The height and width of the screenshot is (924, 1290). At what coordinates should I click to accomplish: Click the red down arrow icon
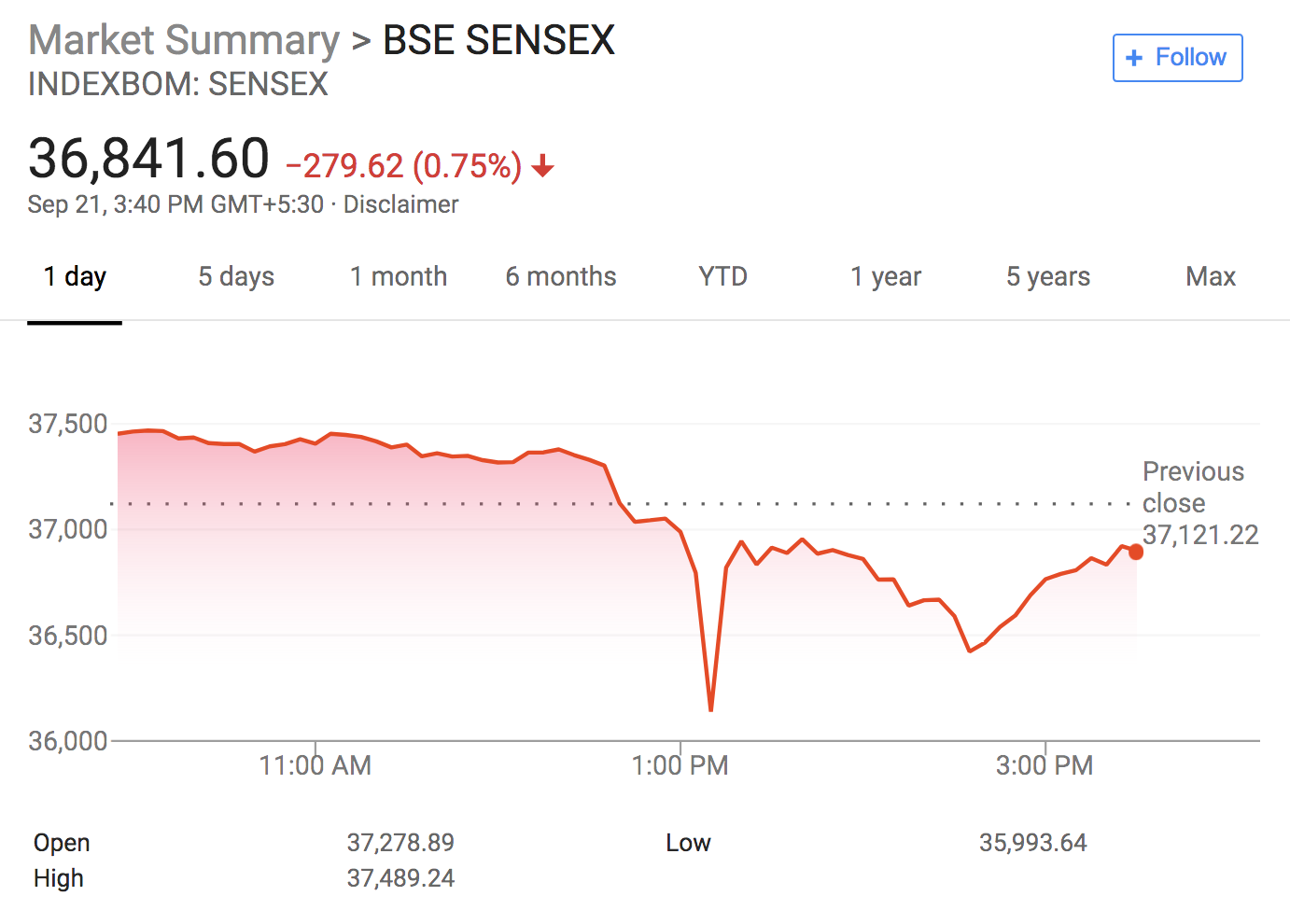pyautogui.click(x=542, y=167)
